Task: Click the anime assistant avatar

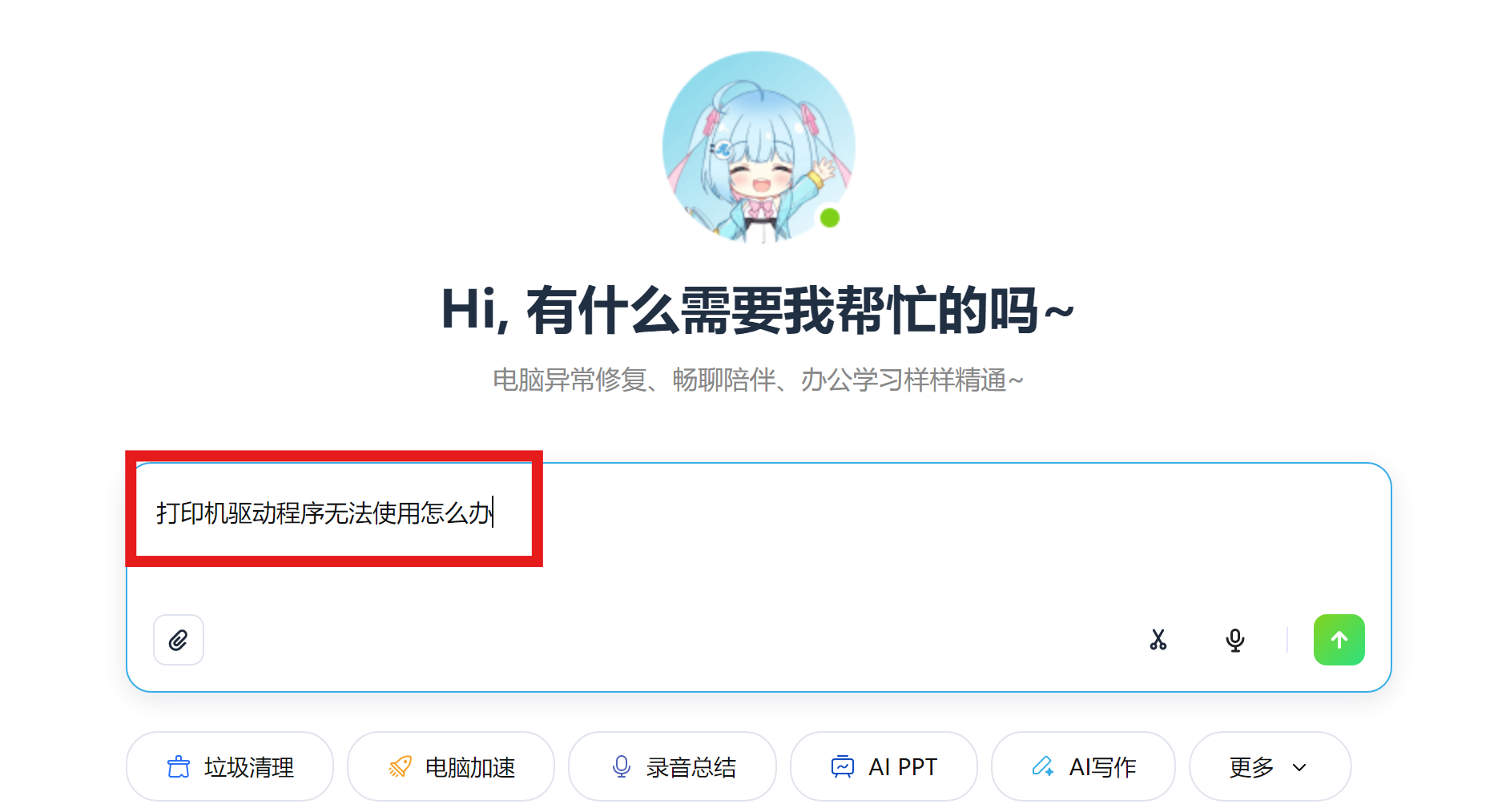Action: coord(759,147)
